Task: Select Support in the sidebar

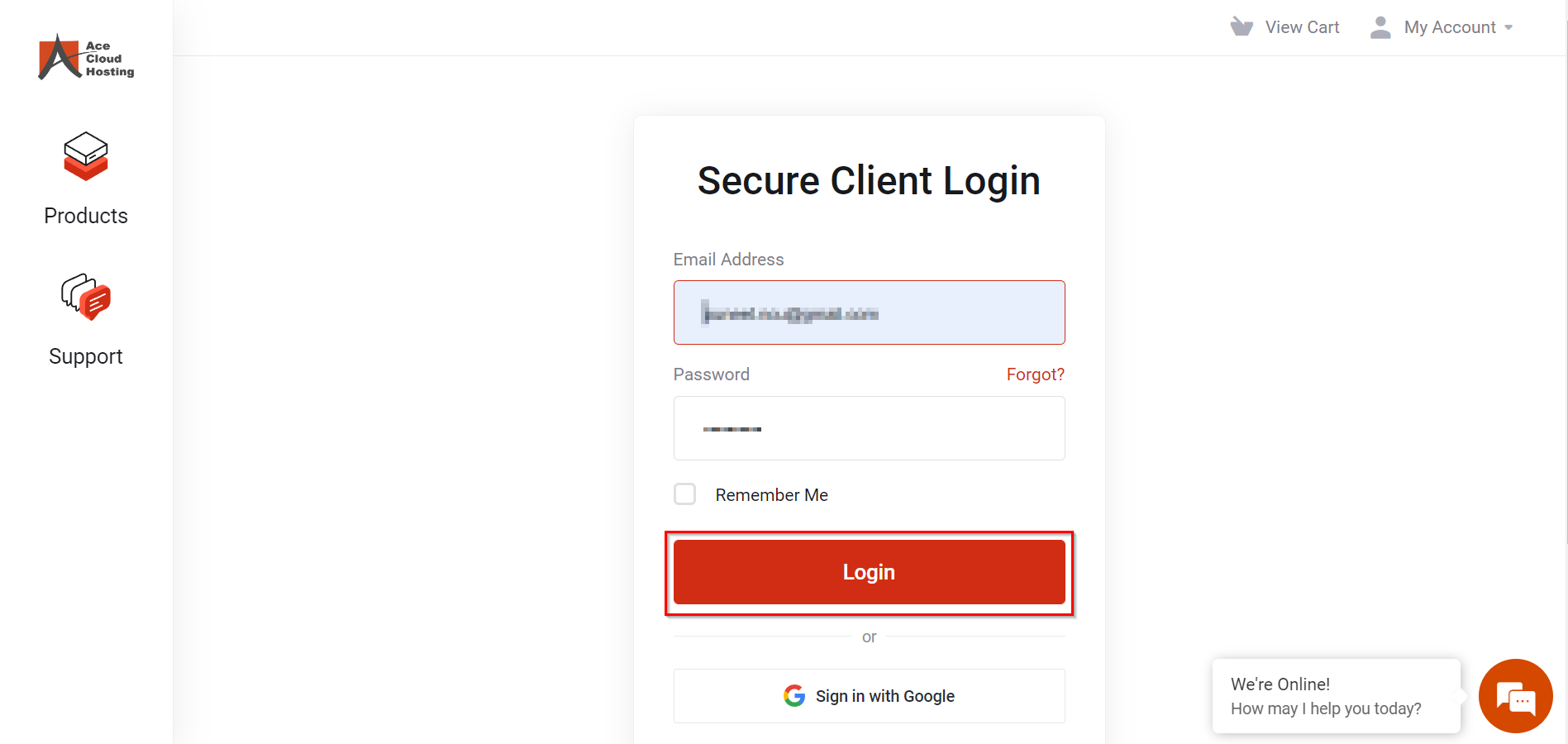Action: (86, 356)
